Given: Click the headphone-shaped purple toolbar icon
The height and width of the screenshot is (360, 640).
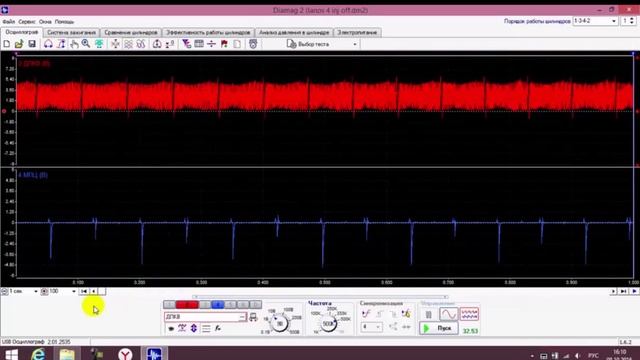Looking at the screenshot, I should [x=48, y=44].
